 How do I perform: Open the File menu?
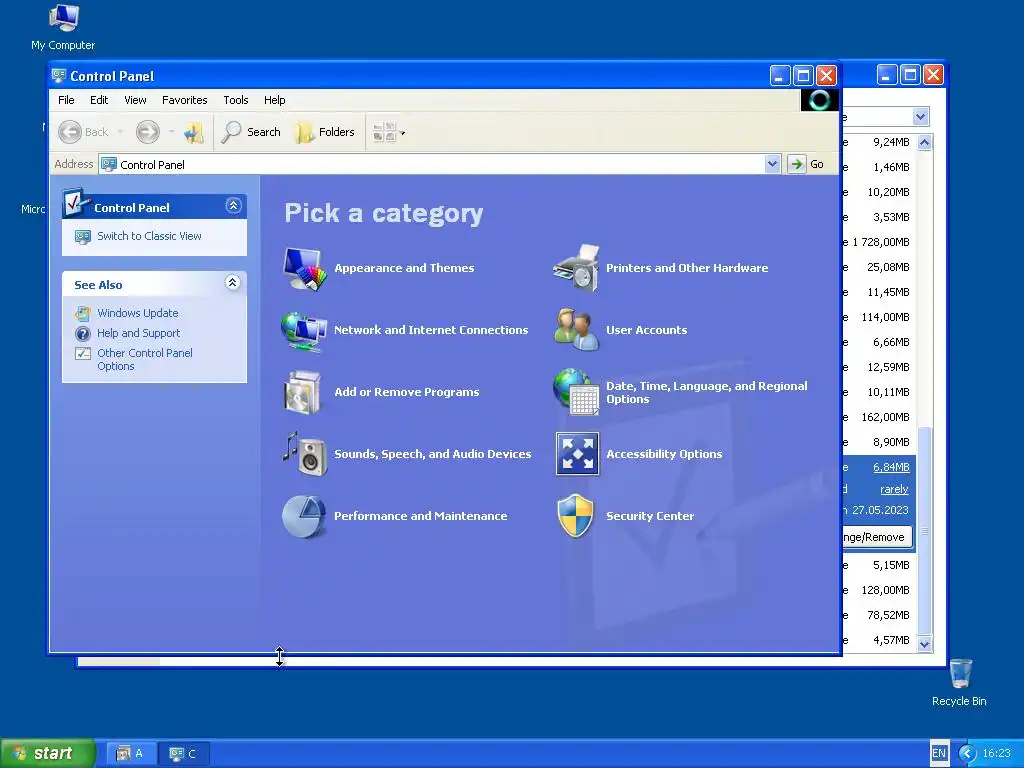pyautogui.click(x=66, y=100)
